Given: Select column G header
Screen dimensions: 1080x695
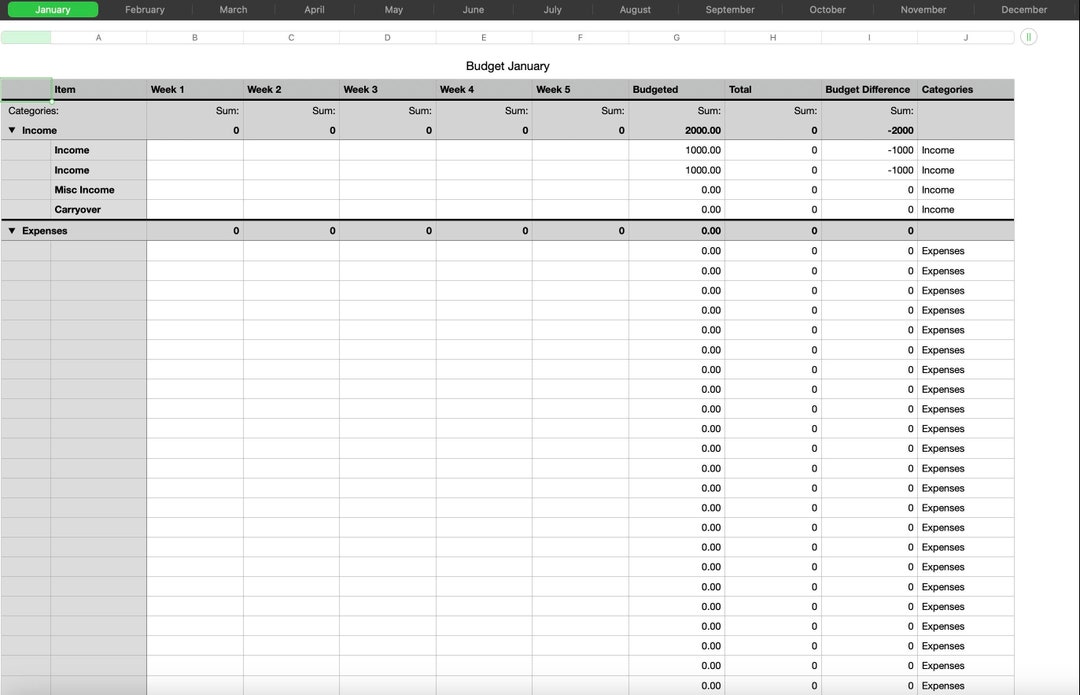Looking at the screenshot, I should (676, 37).
